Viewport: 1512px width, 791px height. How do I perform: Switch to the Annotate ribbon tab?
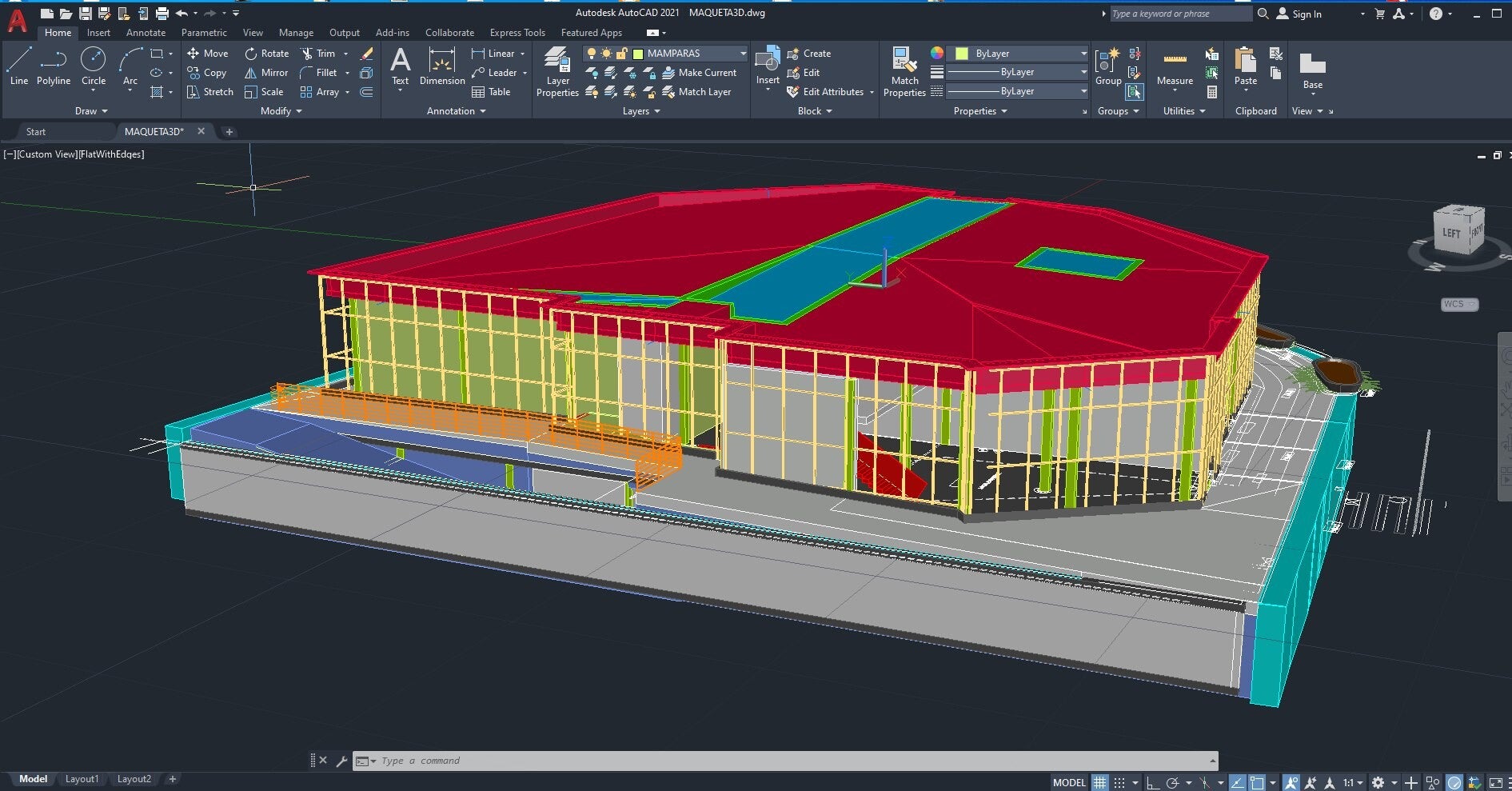click(x=146, y=33)
